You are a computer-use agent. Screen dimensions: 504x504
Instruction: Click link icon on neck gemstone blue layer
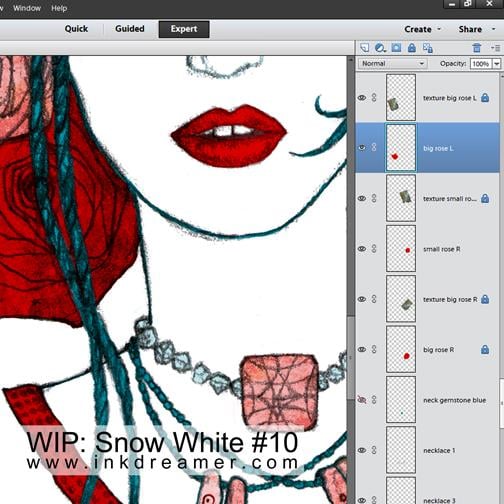coord(374,399)
